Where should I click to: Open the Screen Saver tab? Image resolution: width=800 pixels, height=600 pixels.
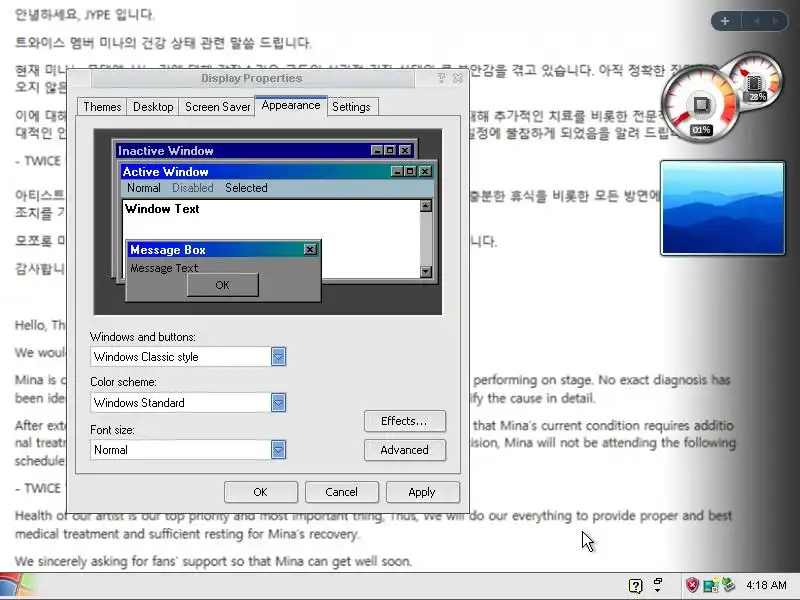[x=217, y=107]
